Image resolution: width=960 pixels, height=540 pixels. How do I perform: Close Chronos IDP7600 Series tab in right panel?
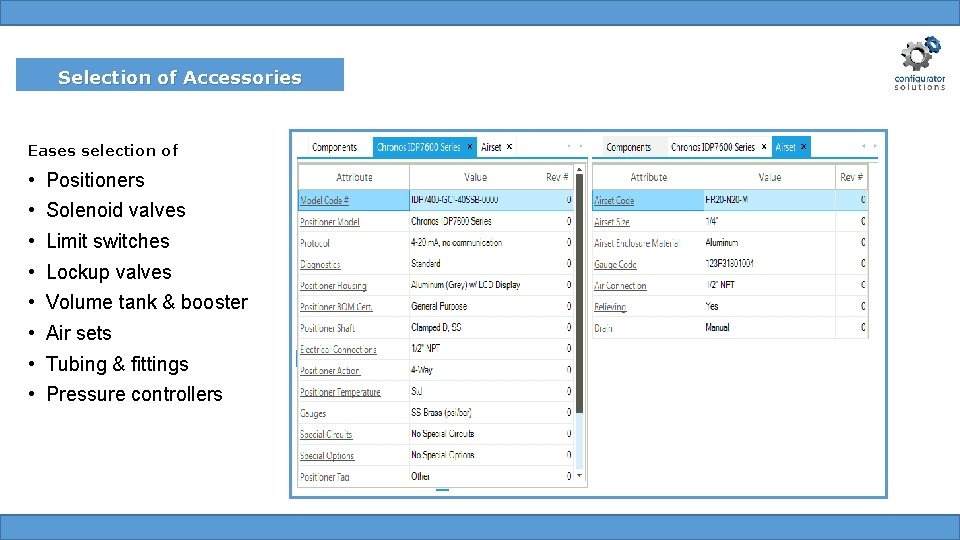pyautogui.click(x=763, y=147)
